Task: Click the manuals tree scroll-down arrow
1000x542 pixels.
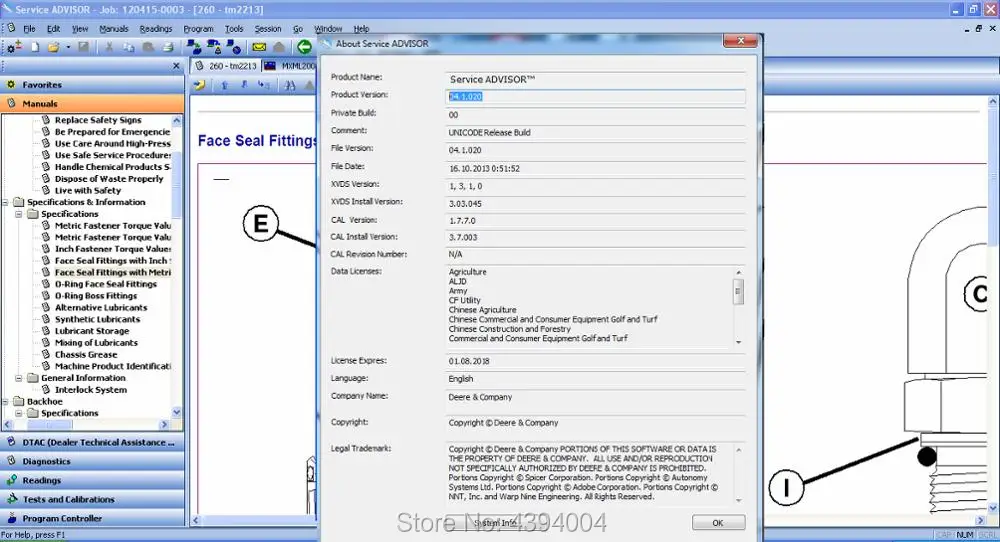Action: tap(177, 413)
